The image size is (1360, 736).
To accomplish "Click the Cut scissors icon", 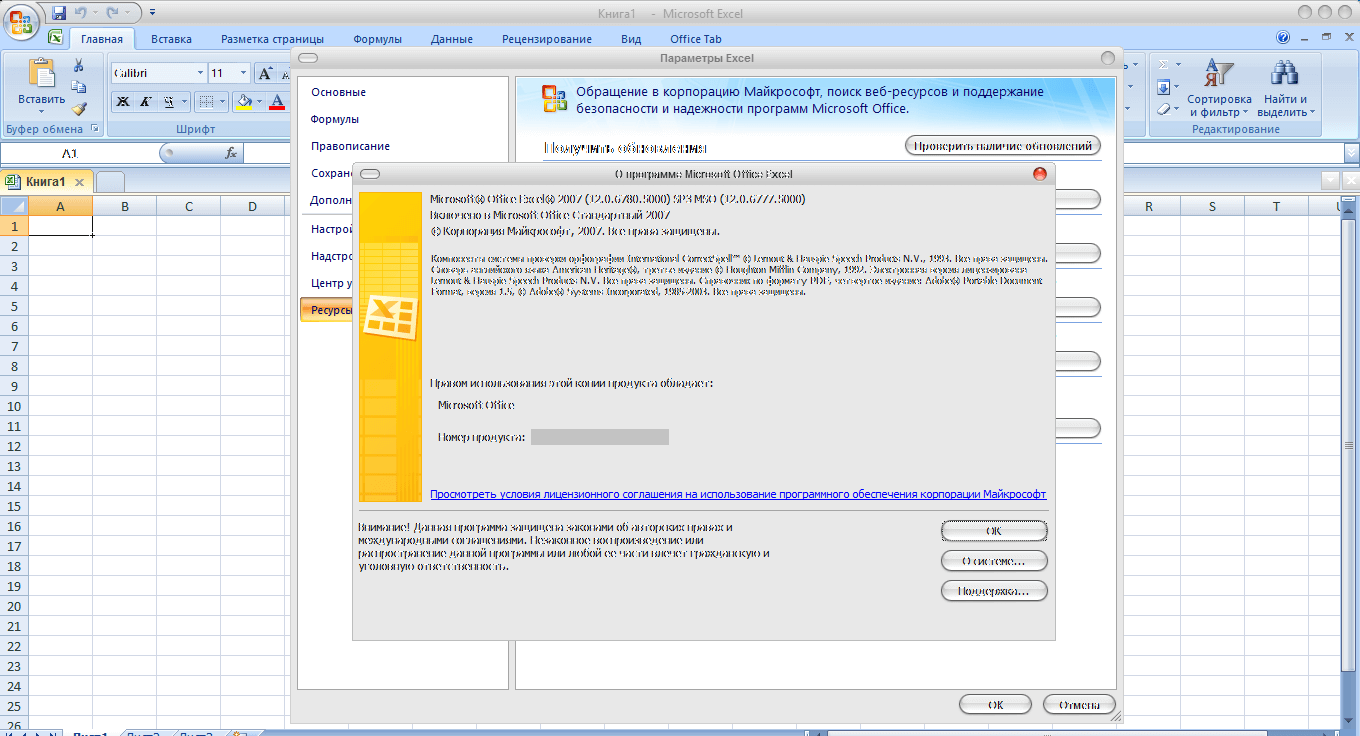I will coord(79,65).
